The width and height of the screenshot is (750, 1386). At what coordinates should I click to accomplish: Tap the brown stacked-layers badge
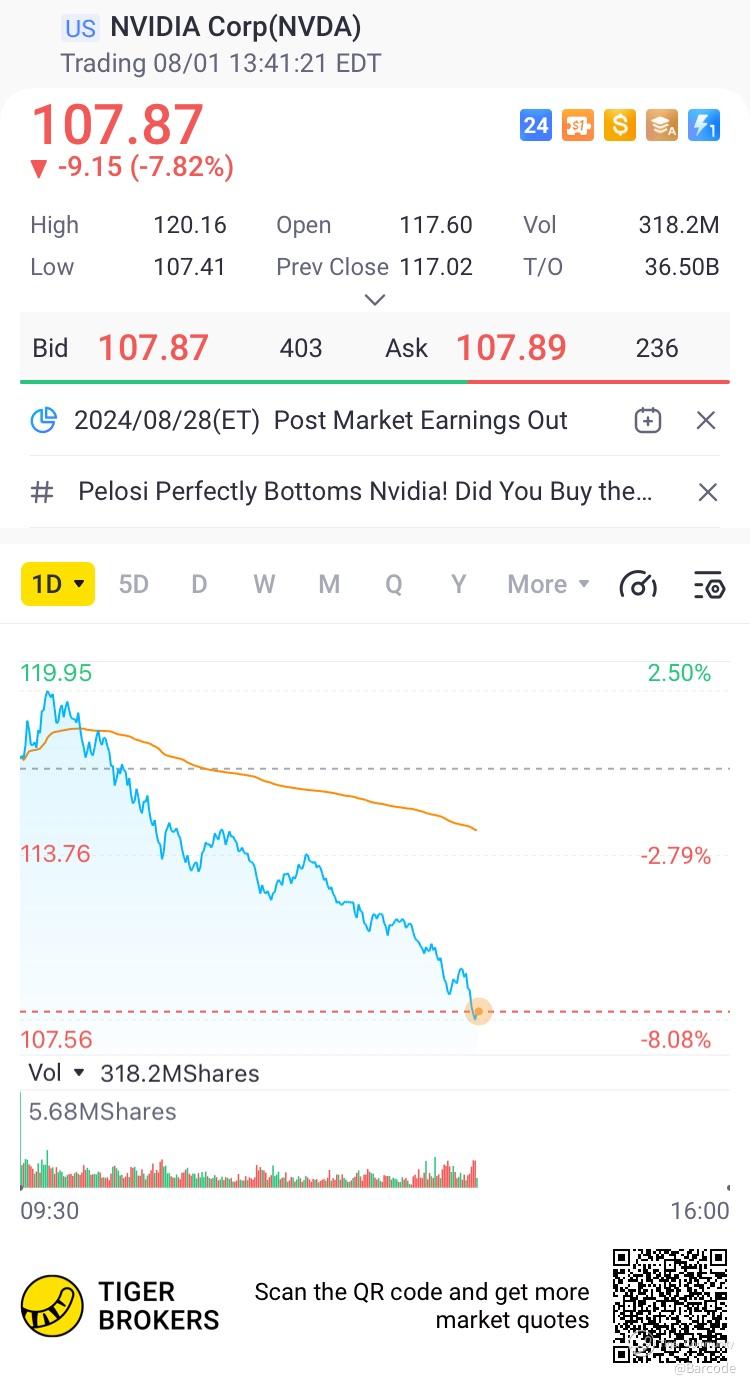(x=661, y=125)
